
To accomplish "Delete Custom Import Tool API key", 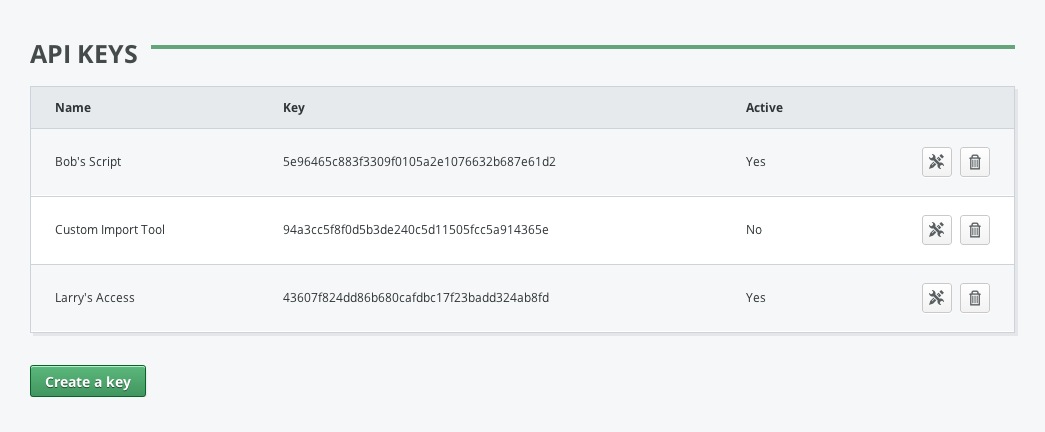I will click(975, 230).
